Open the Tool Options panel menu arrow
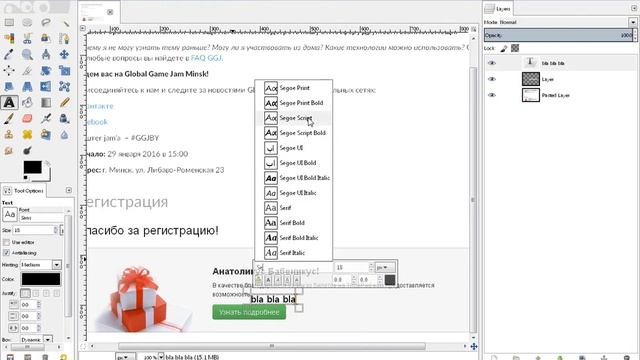The width and height of the screenshot is (640, 360). tap(69, 190)
